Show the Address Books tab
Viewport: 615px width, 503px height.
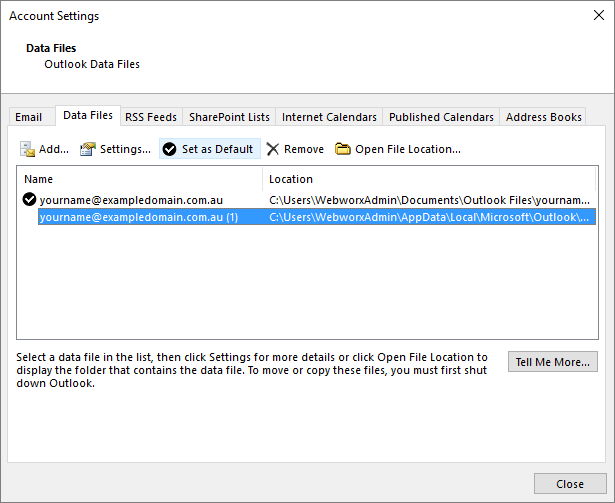click(x=543, y=117)
